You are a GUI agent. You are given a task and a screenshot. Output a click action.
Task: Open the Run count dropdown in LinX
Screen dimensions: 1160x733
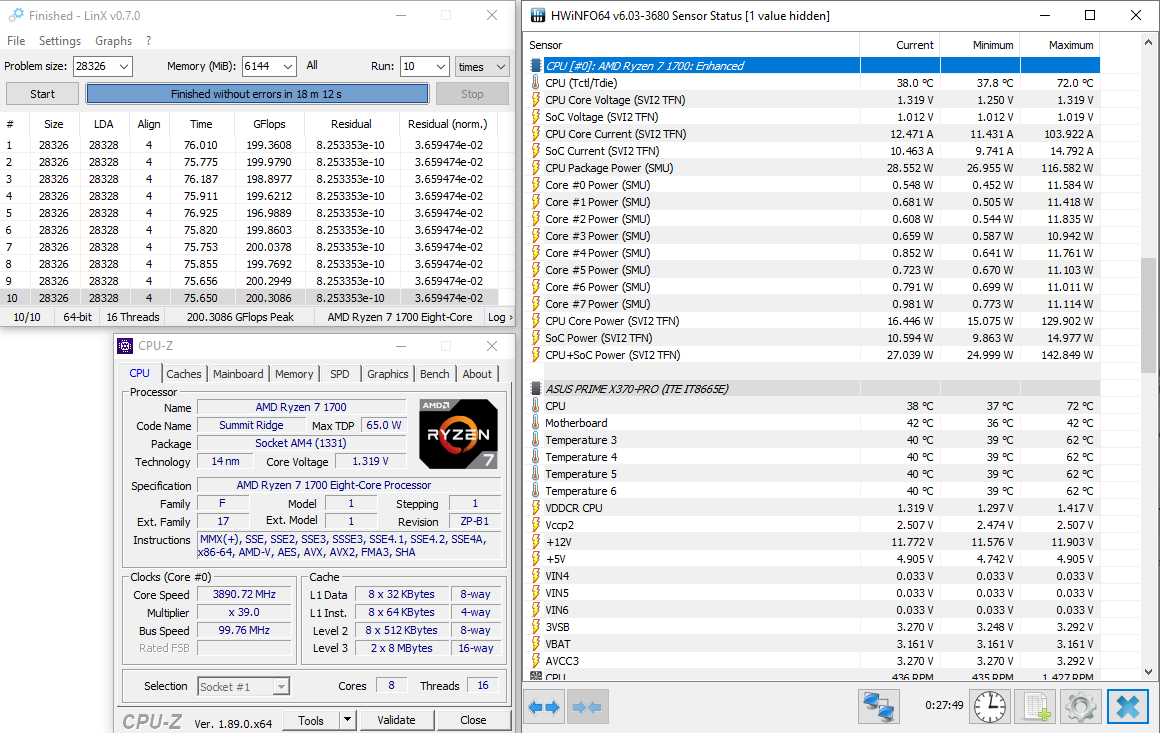pos(441,67)
